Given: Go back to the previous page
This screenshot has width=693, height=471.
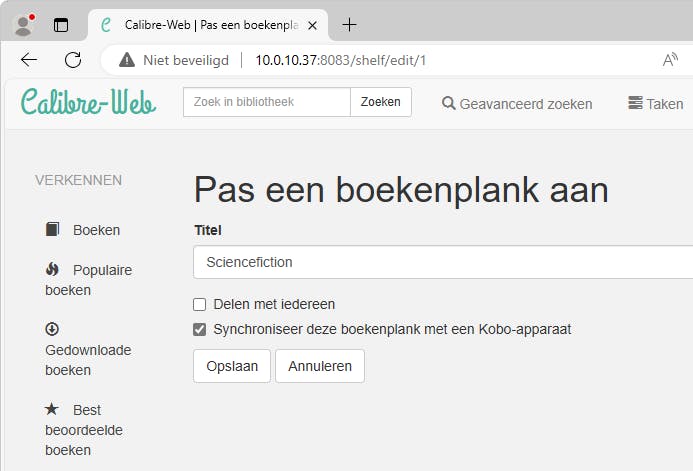Looking at the screenshot, I should click(x=29, y=60).
